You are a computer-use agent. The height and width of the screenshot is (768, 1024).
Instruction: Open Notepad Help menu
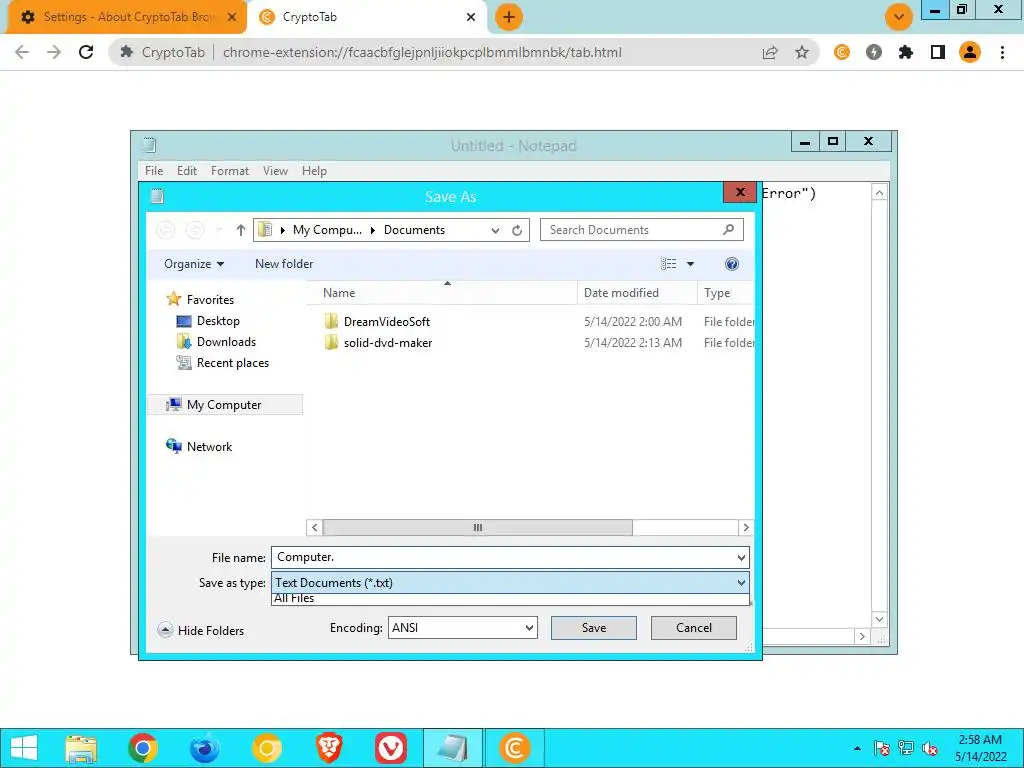[314, 170]
